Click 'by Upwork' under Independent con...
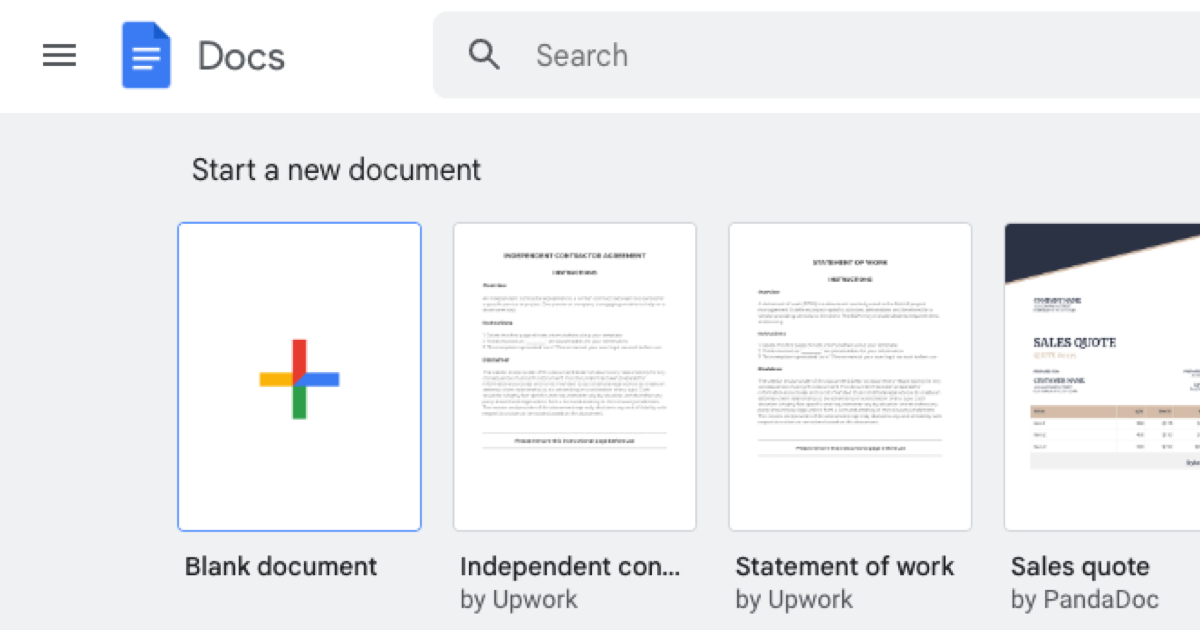Image resolution: width=1200 pixels, height=630 pixels. pos(519,600)
